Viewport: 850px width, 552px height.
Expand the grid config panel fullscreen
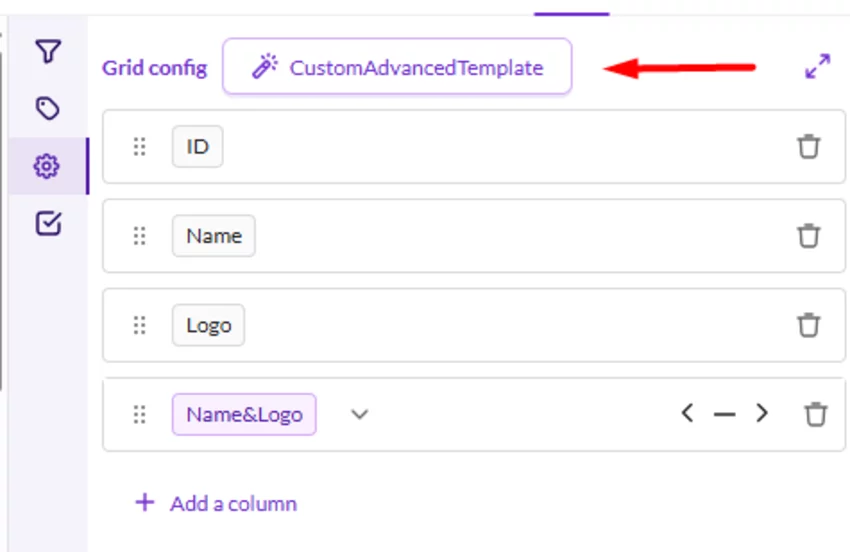(817, 66)
